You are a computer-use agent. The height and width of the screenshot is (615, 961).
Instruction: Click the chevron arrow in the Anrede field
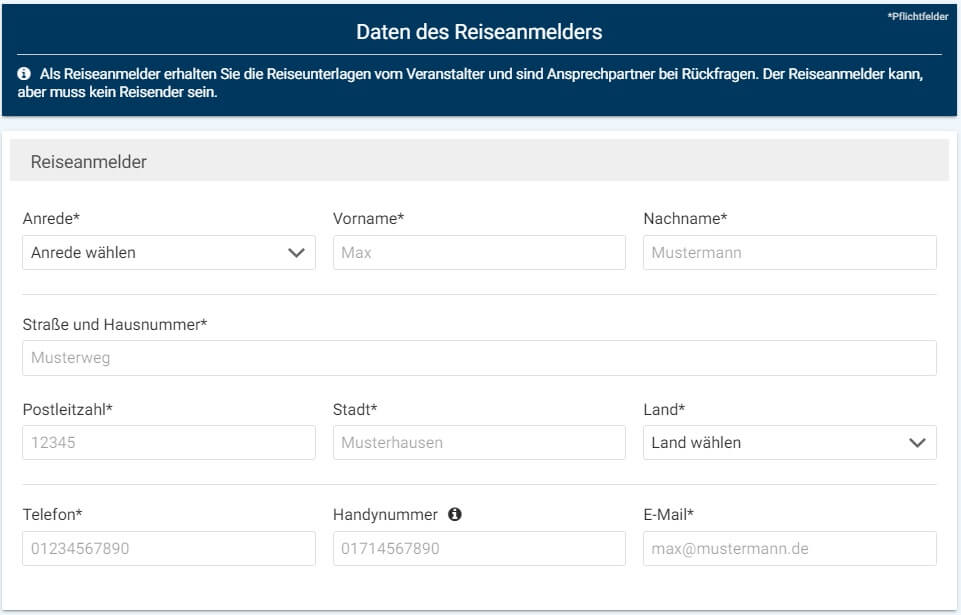tap(296, 253)
